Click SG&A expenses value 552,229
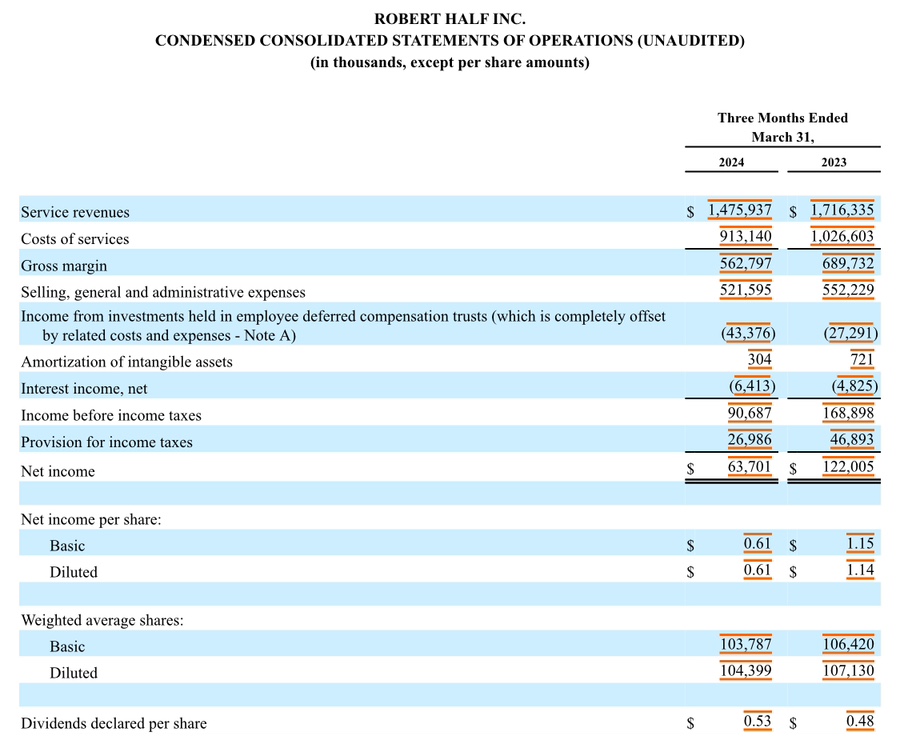 coord(848,289)
